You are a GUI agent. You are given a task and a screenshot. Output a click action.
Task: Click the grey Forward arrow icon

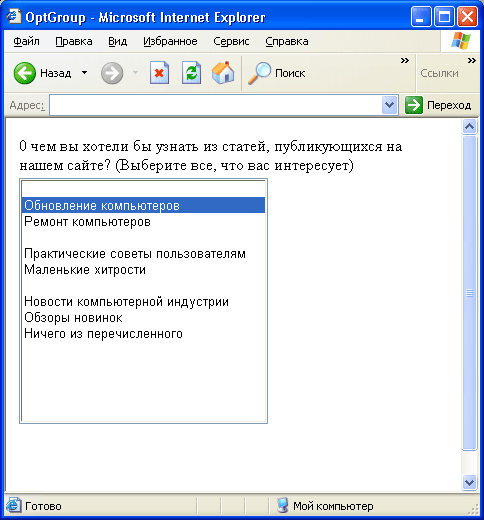click(112, 73)
